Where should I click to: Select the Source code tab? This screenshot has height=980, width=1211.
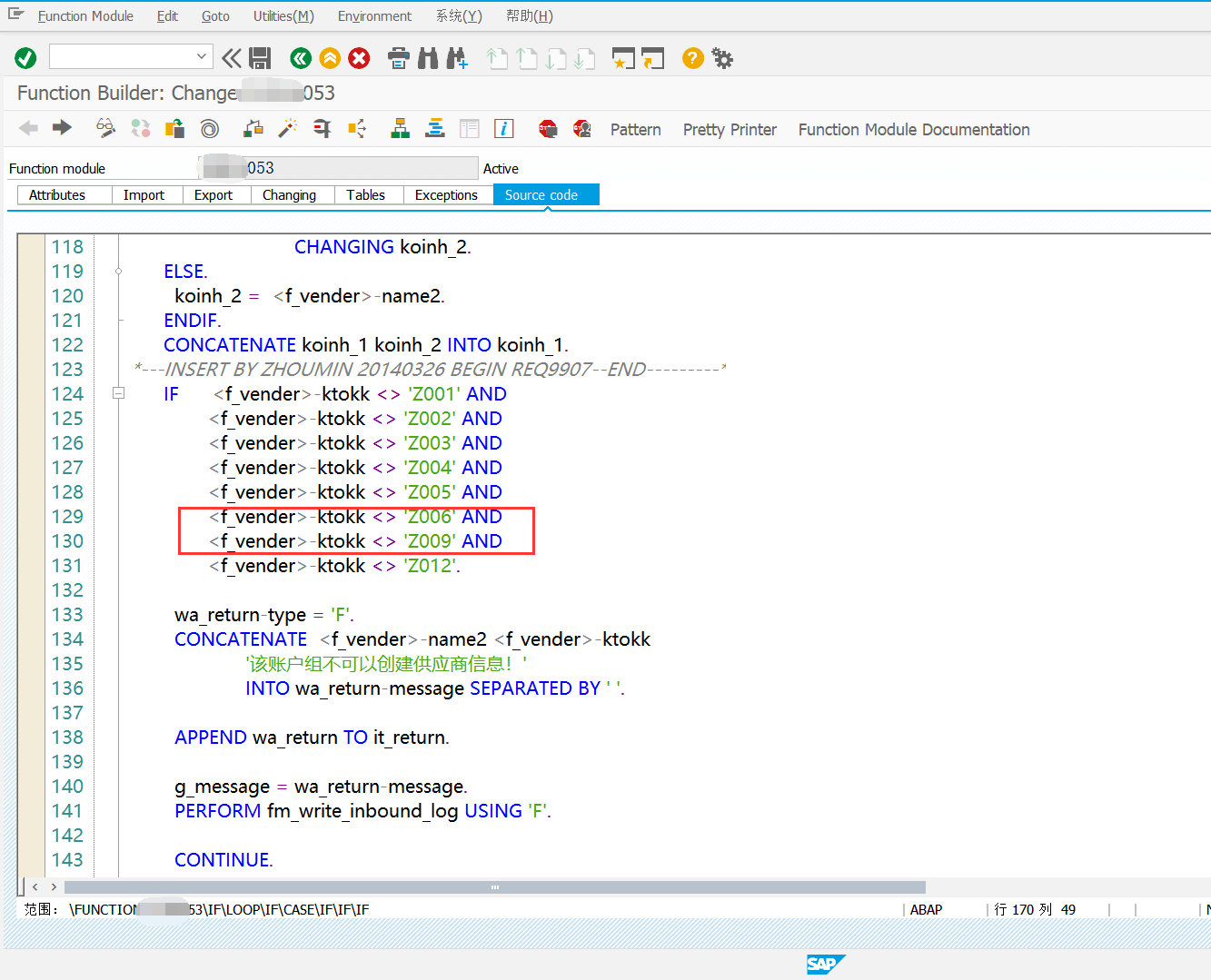(x=546, y=194)
